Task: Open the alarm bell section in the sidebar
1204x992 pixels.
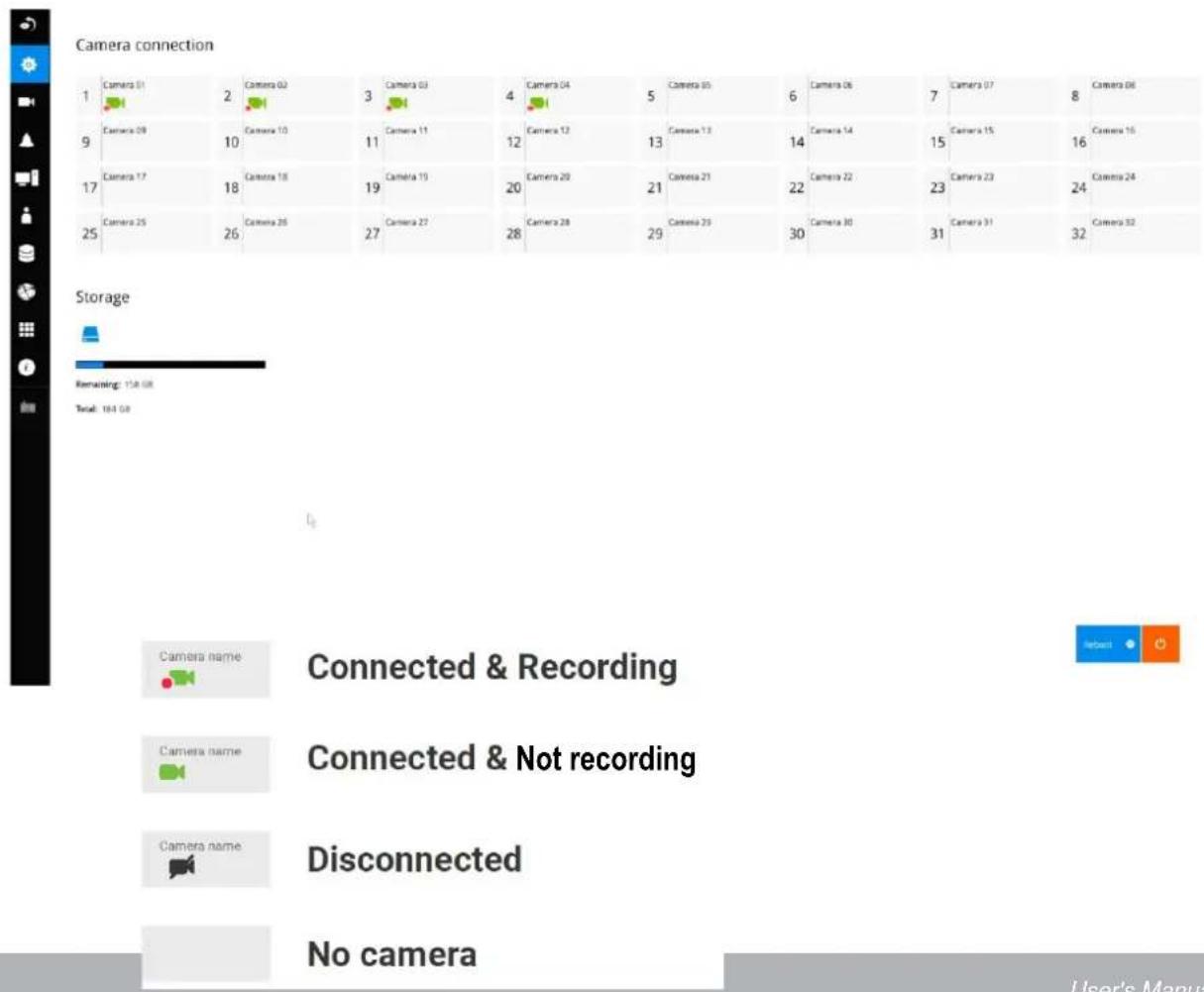Action: coord(28,140)
